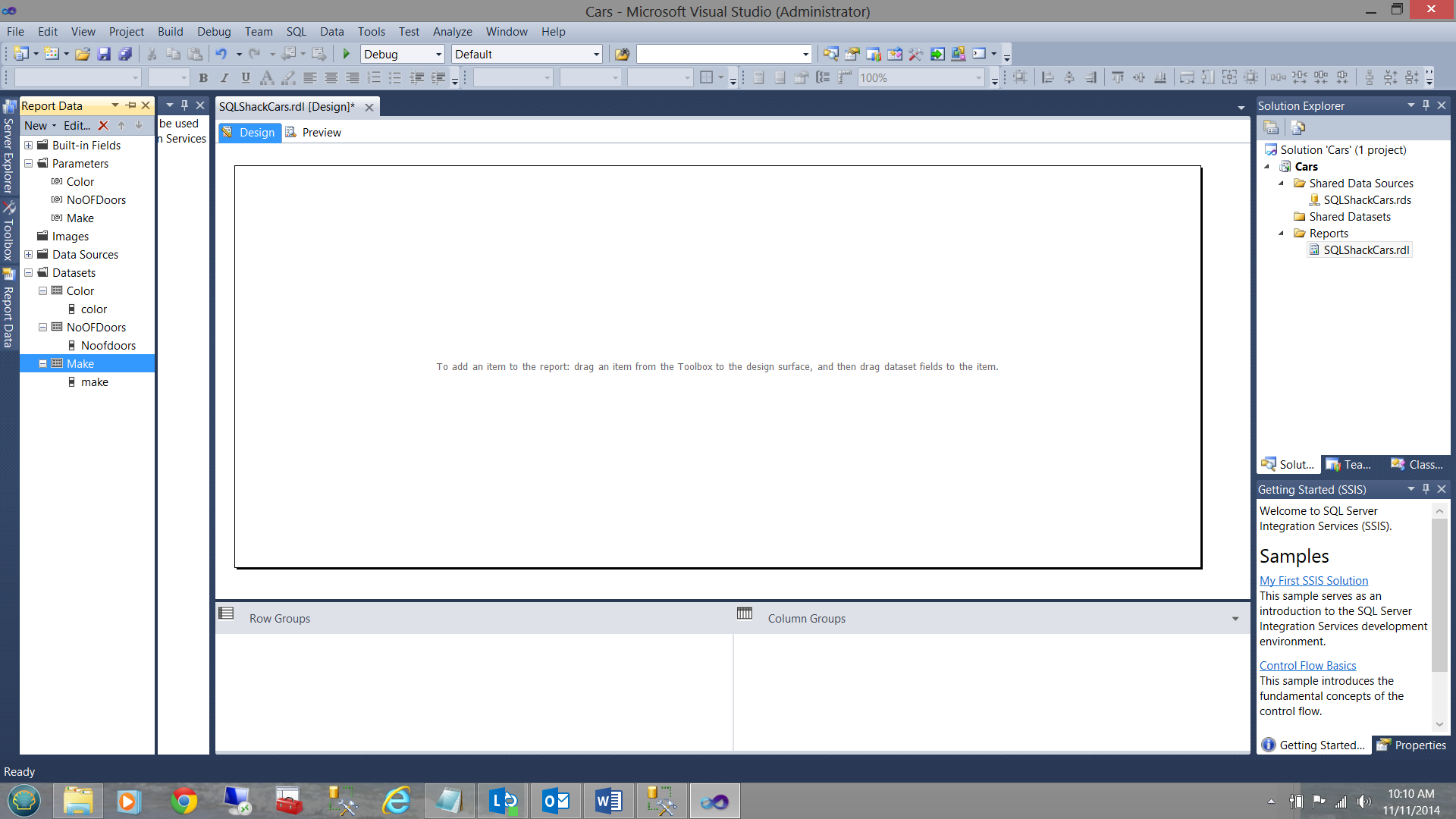
Task: Toggle pin on Getting Started (SSIS) panel
Action: (x=1426, y=489)
